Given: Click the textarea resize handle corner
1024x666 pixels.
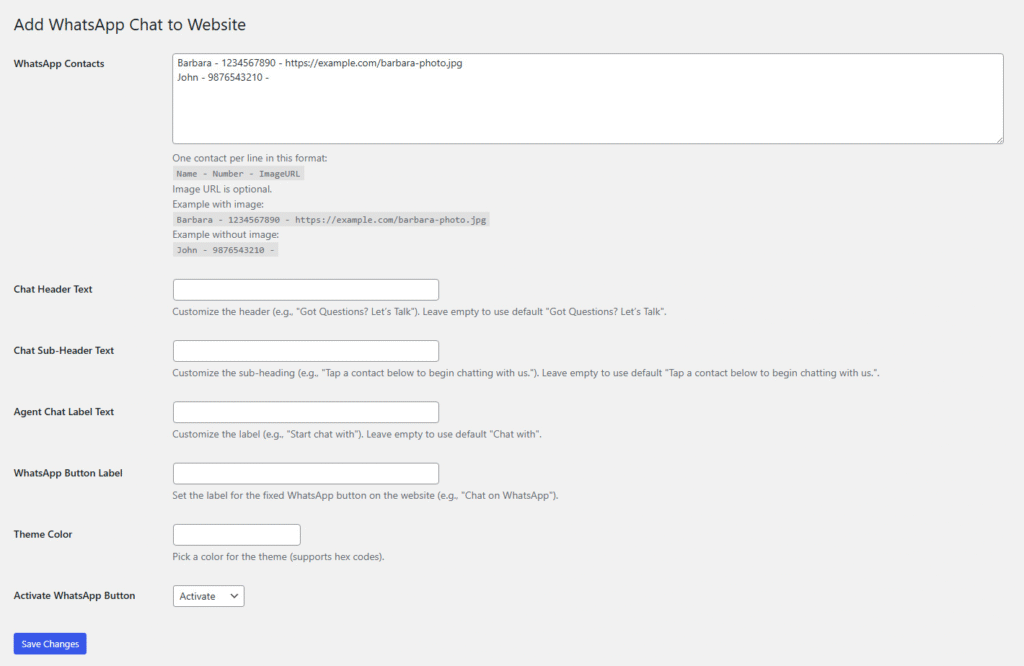Looking at the screenshot, I should pos(999,140).
